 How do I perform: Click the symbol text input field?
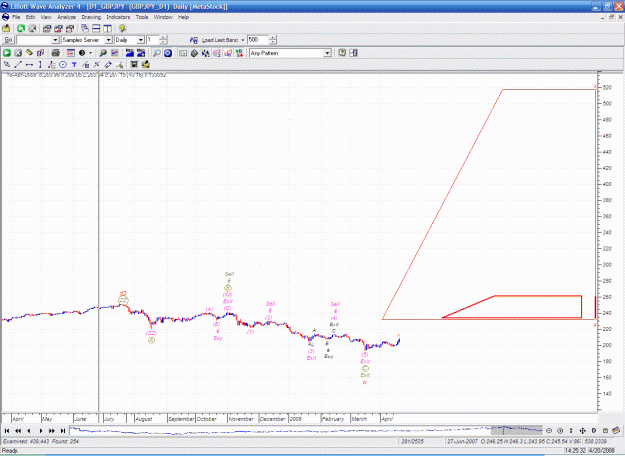34,40
